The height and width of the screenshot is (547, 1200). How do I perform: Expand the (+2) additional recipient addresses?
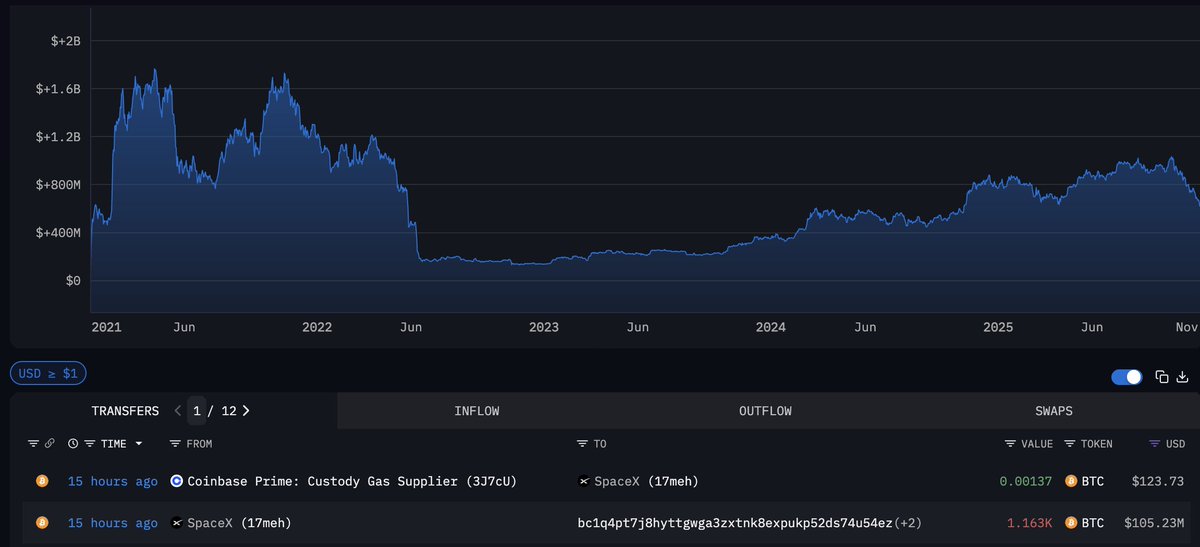coord(909,522)
